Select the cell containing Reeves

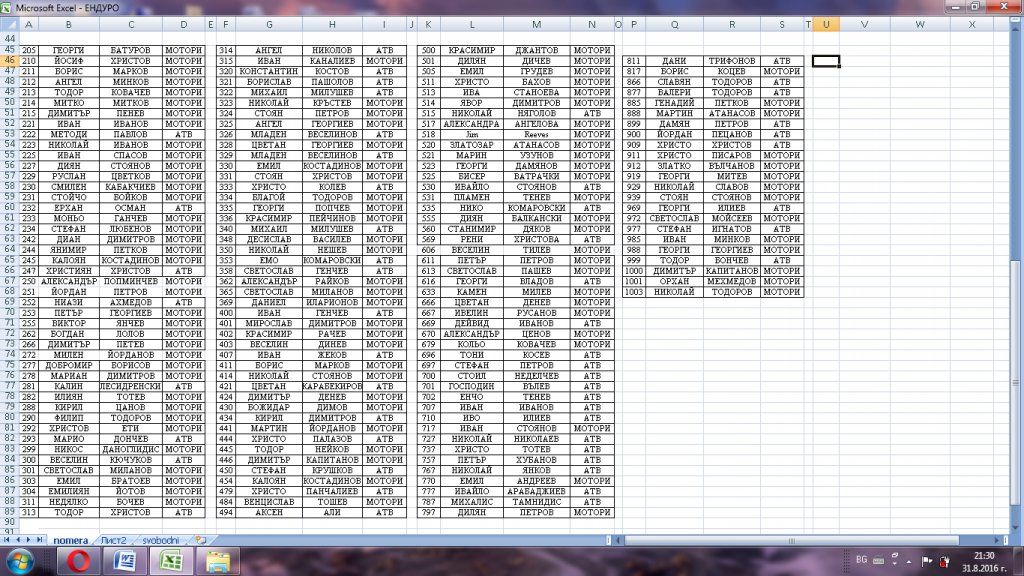coord(536,135)
